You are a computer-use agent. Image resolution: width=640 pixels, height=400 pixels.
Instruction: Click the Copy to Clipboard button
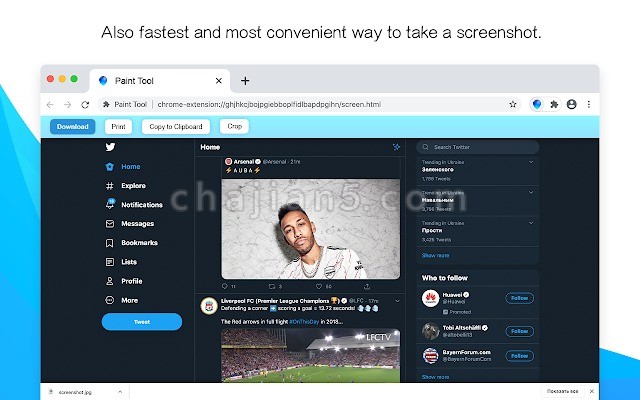(x=176, y=127)
